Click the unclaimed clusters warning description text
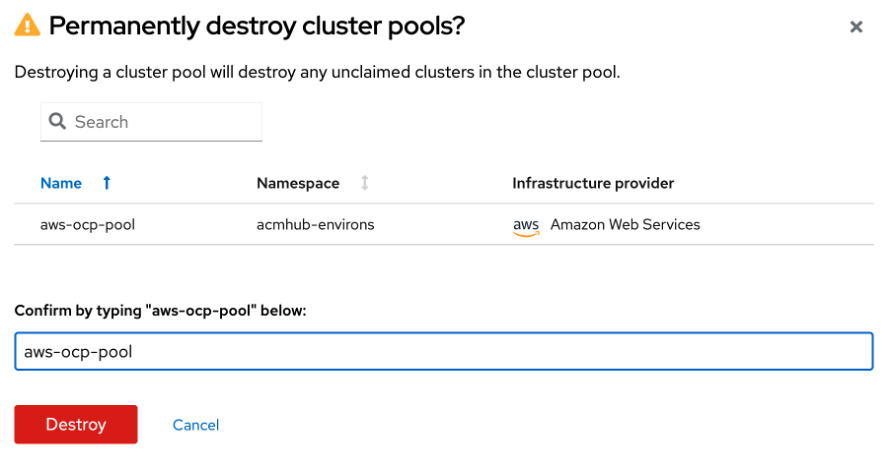 coord(317,73)
